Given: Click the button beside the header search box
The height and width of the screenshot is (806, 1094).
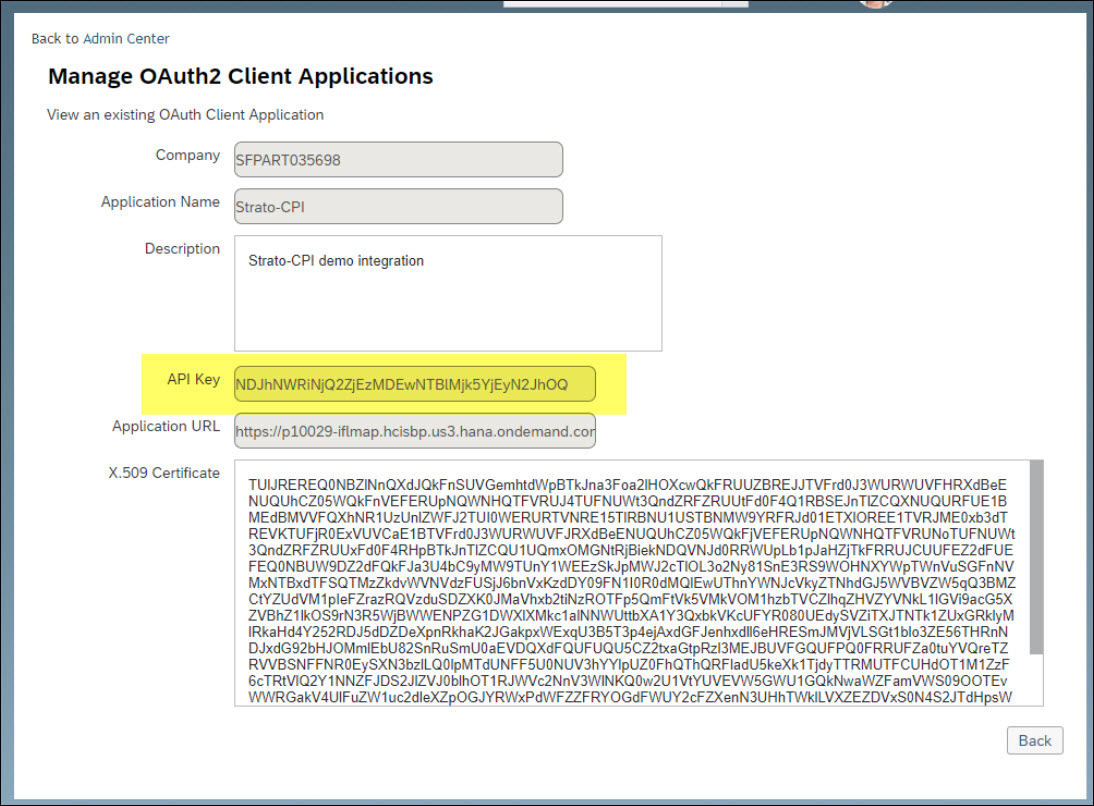Looking at the screenshot, I should (x=735, y=4).
